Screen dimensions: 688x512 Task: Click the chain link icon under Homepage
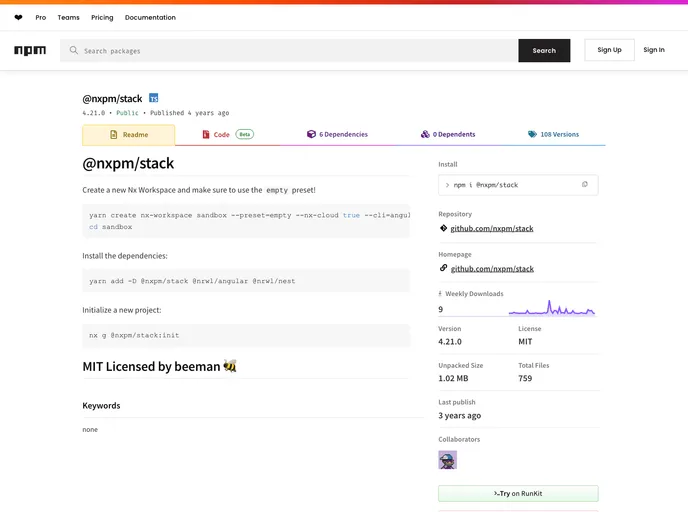443,268
